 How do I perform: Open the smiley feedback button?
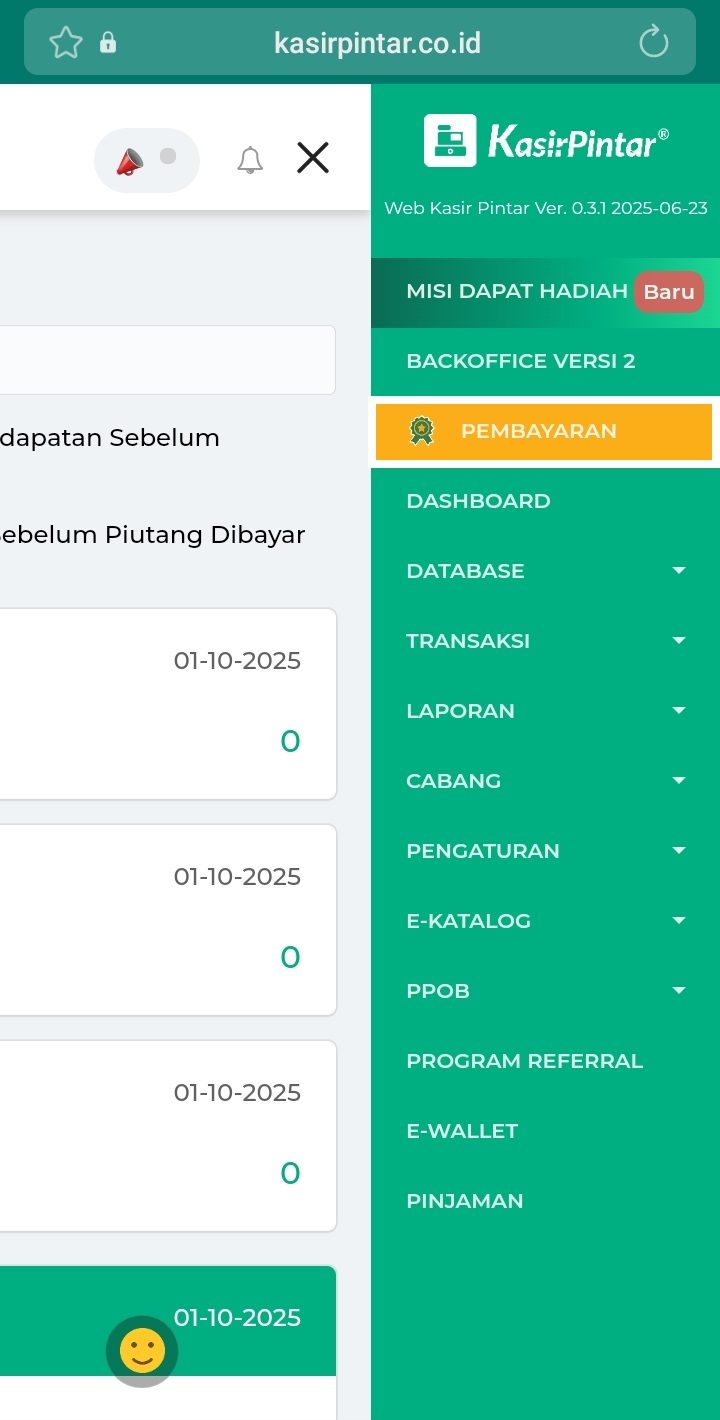click(x=142, y=1352)
